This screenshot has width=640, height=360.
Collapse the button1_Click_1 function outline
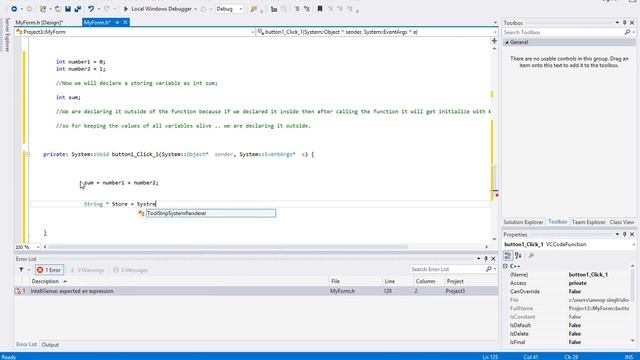(x=28, y=154)
